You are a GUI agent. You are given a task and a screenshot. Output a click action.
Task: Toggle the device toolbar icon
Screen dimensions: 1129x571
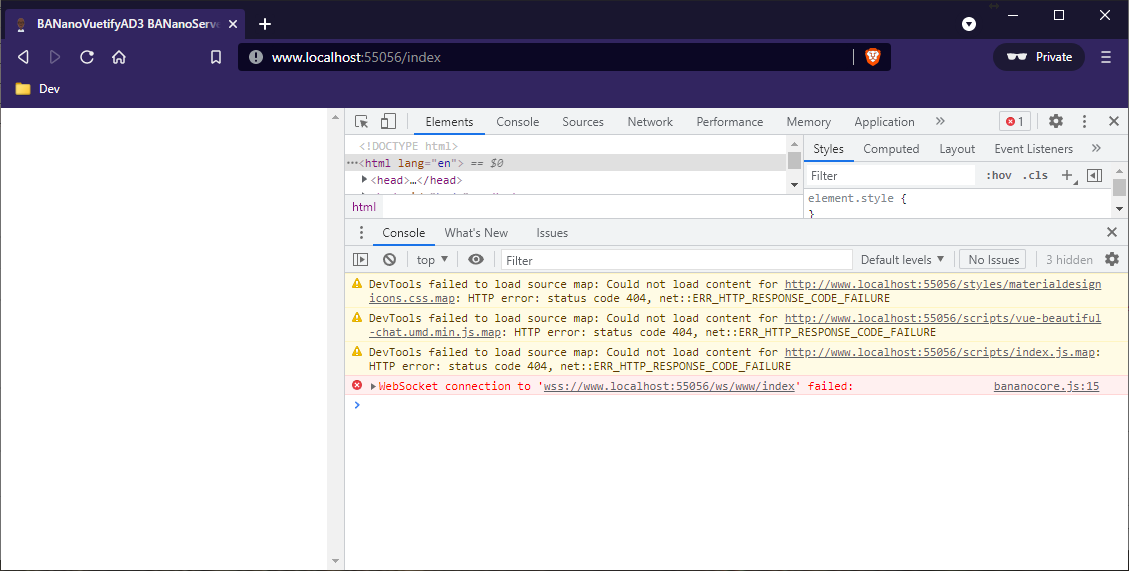388,122
